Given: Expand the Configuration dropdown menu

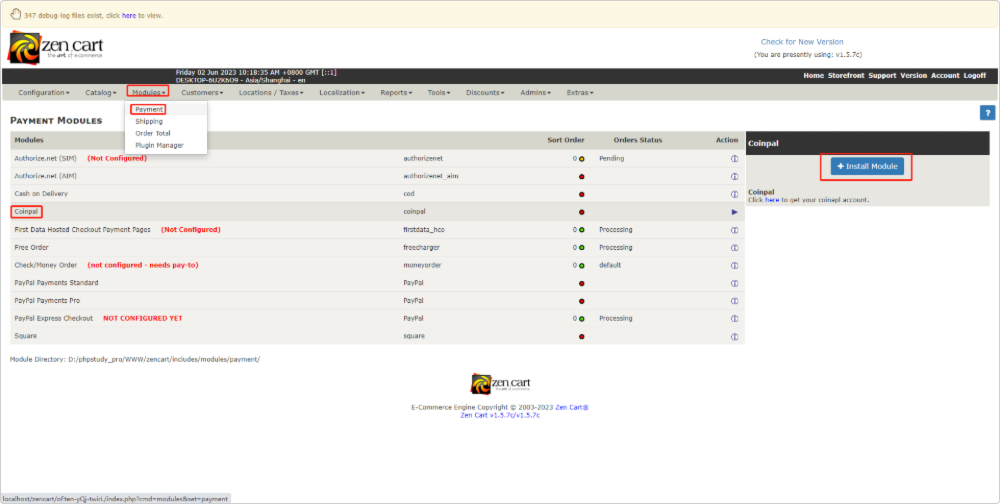Looking at the screenshot, I should 44,92.
